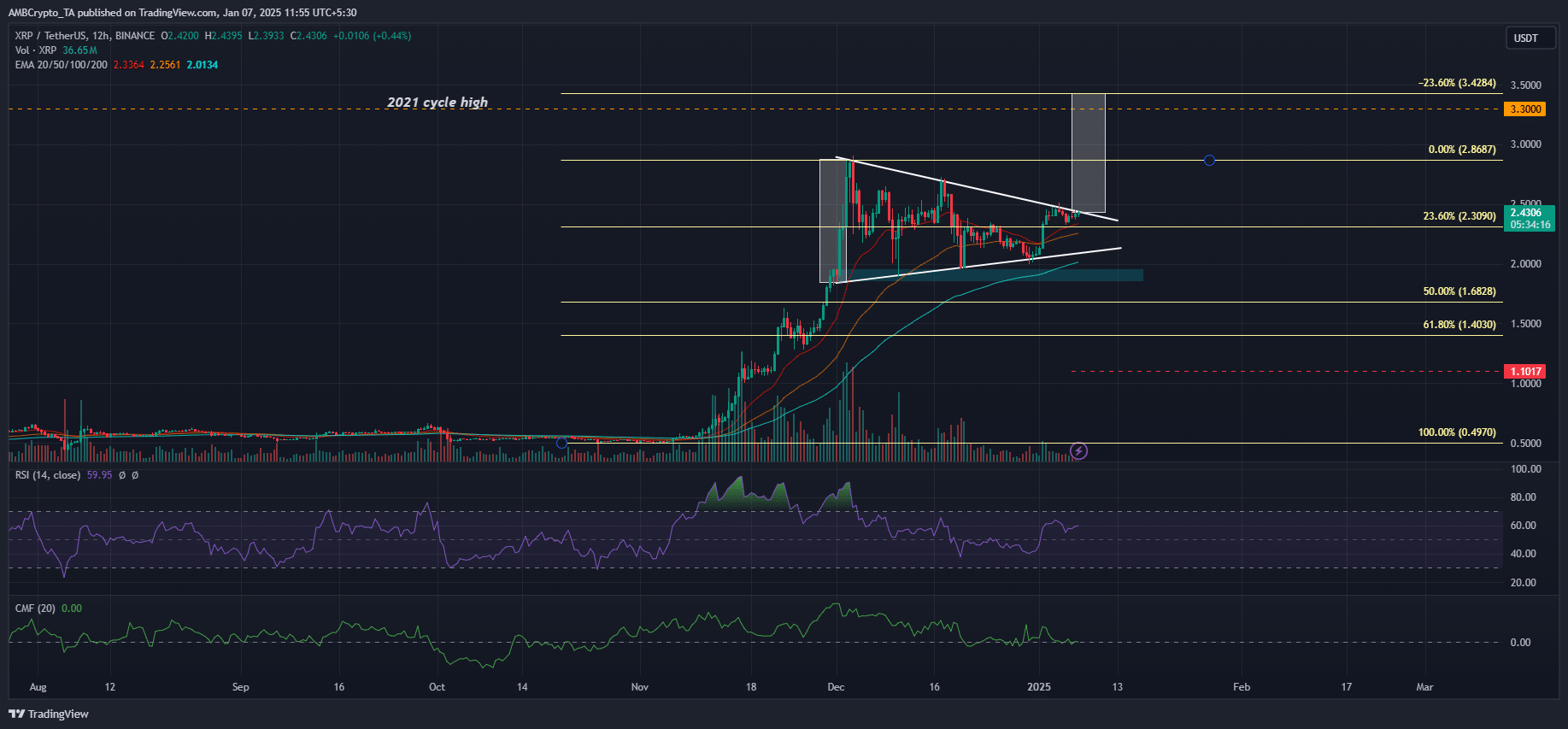Click the 61.80% (1.4030) fib label

click(x=1459, y=325)
